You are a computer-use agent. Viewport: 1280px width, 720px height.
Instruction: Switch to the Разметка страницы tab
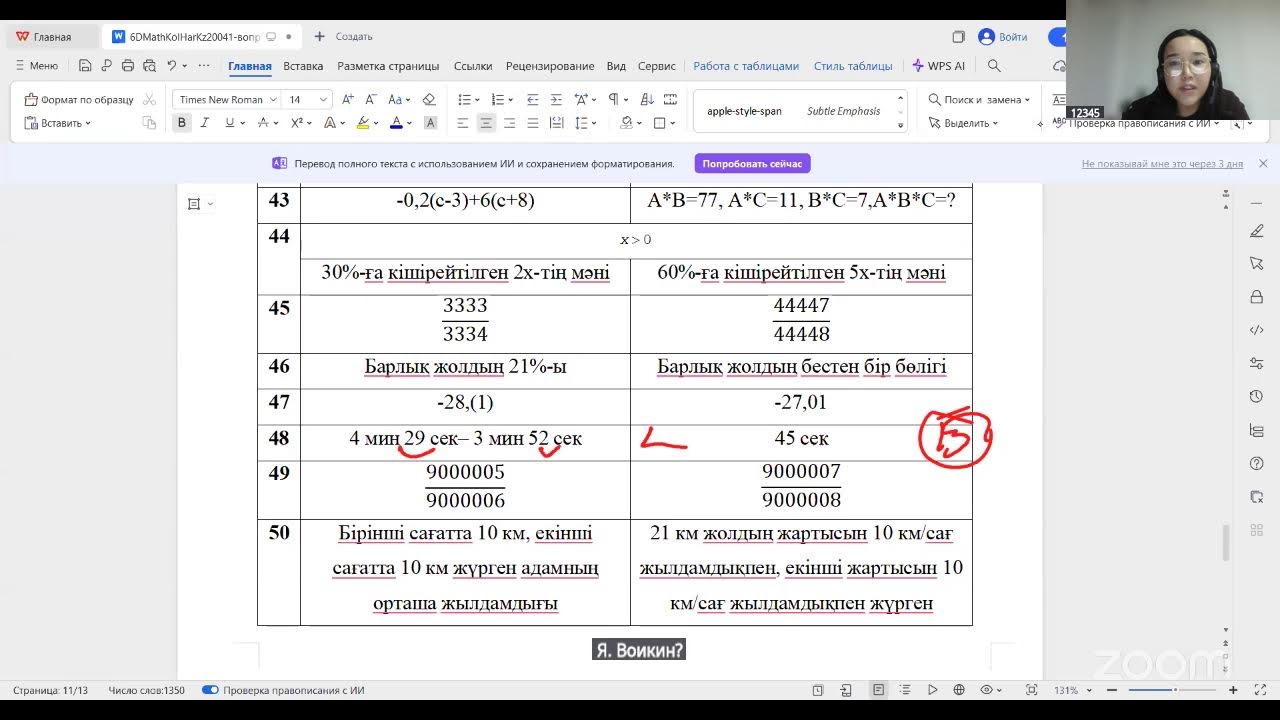pos(388,66)
